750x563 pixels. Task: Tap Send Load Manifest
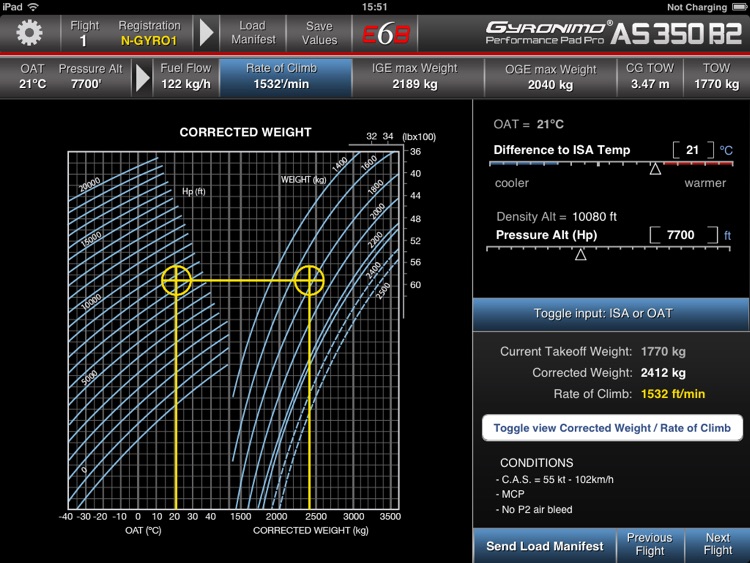point(544,546)
